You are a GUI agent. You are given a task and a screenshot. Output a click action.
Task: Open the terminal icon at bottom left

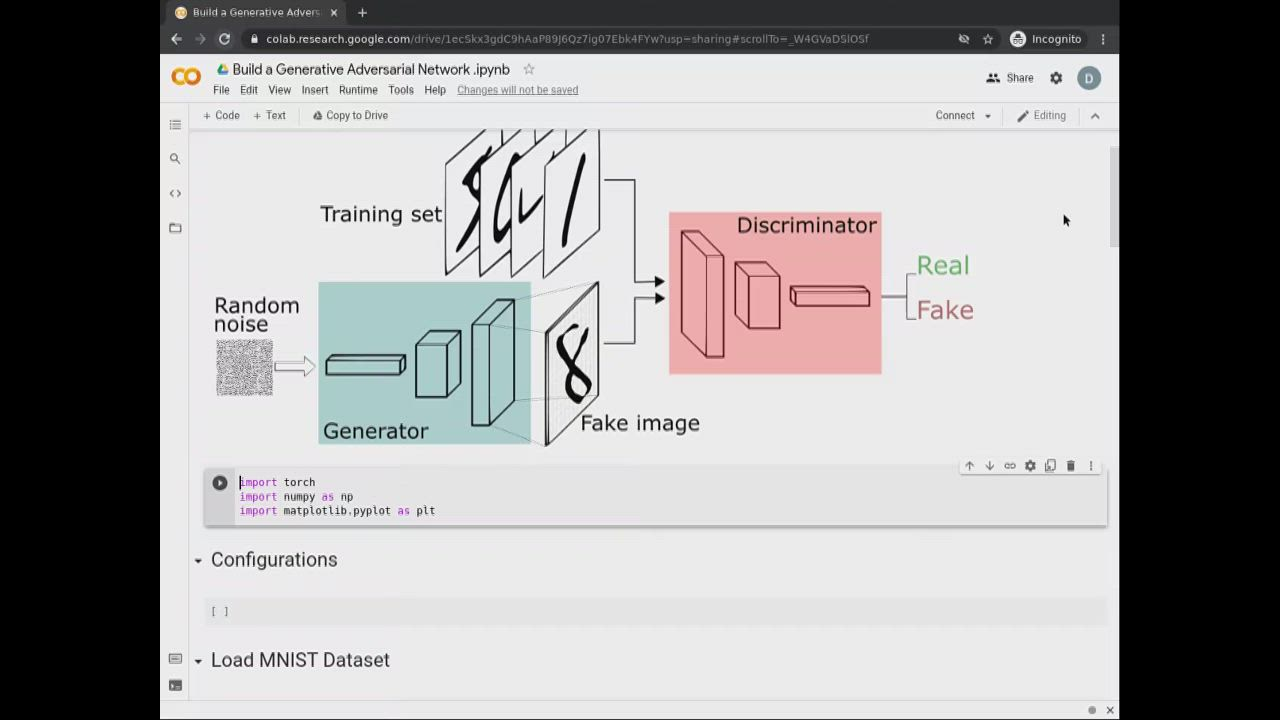175,685
